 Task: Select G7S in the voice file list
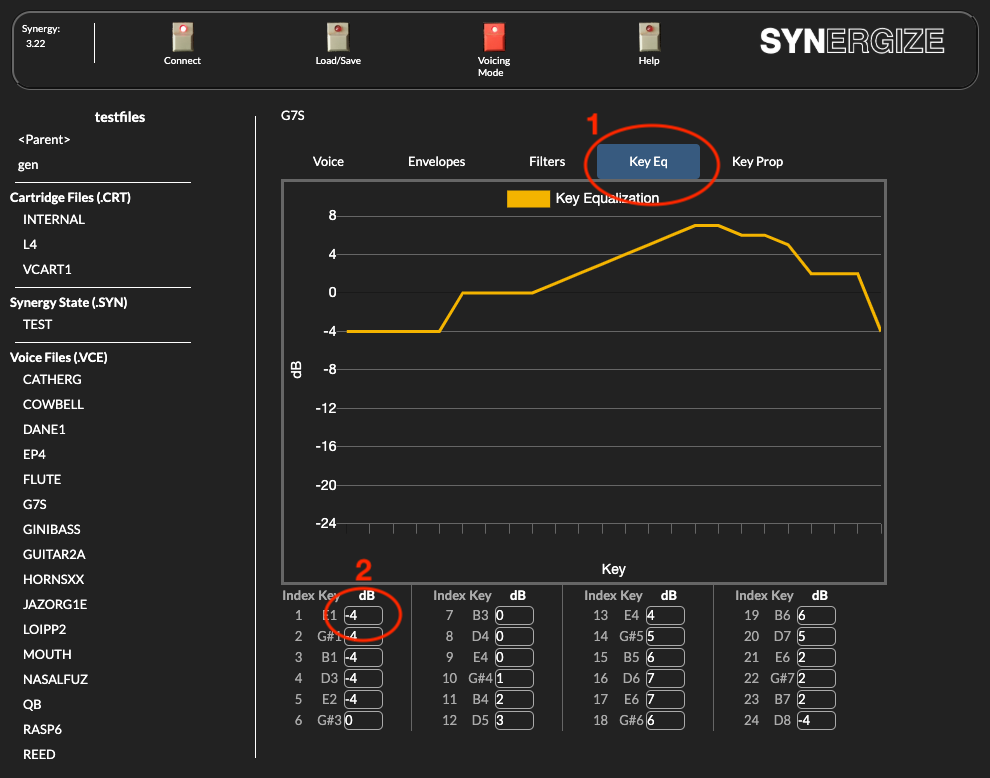[35, 505]
